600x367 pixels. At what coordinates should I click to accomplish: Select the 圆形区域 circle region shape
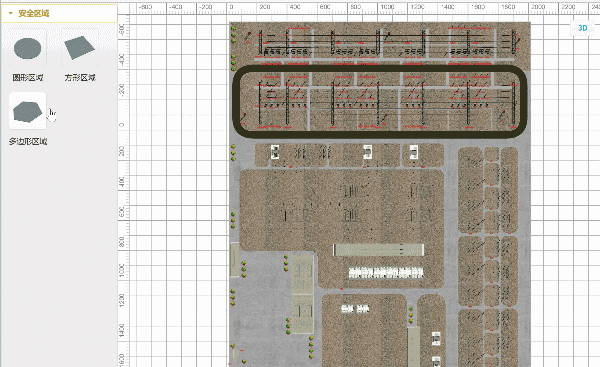[x=28, y=48]
